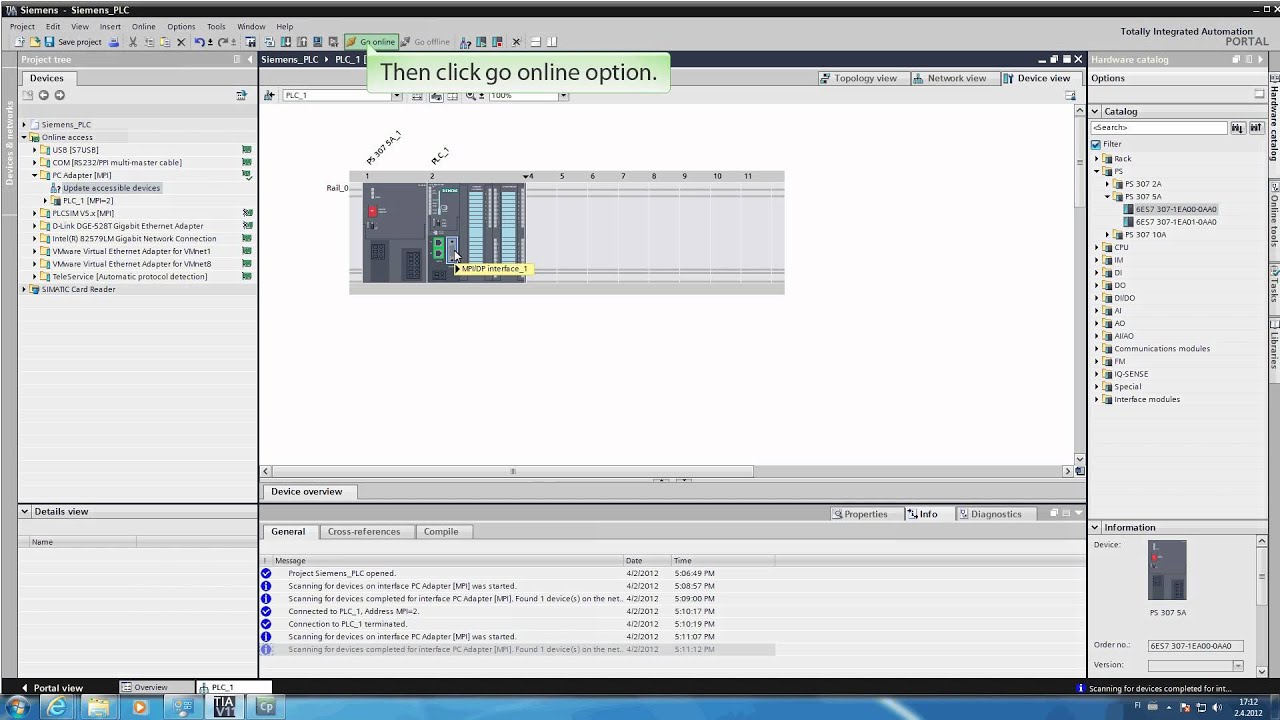Open the Online menu

pos(143,26)
